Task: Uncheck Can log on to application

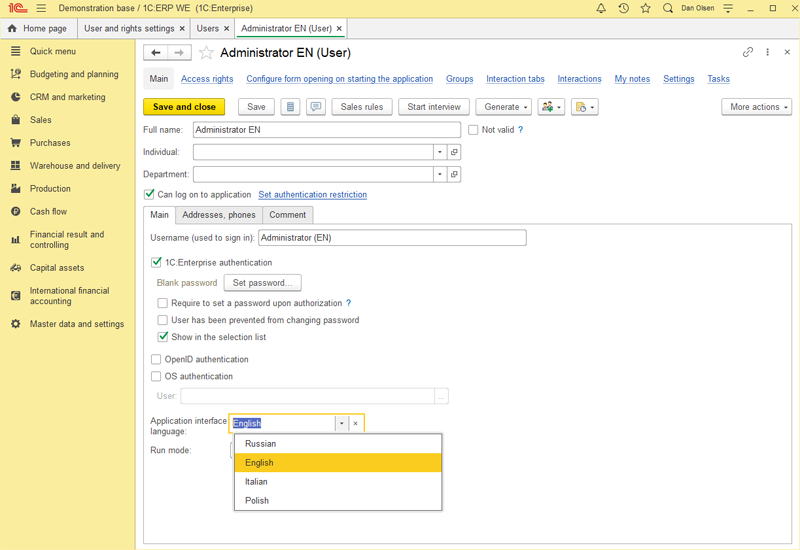Action: [x=150, y=195]
